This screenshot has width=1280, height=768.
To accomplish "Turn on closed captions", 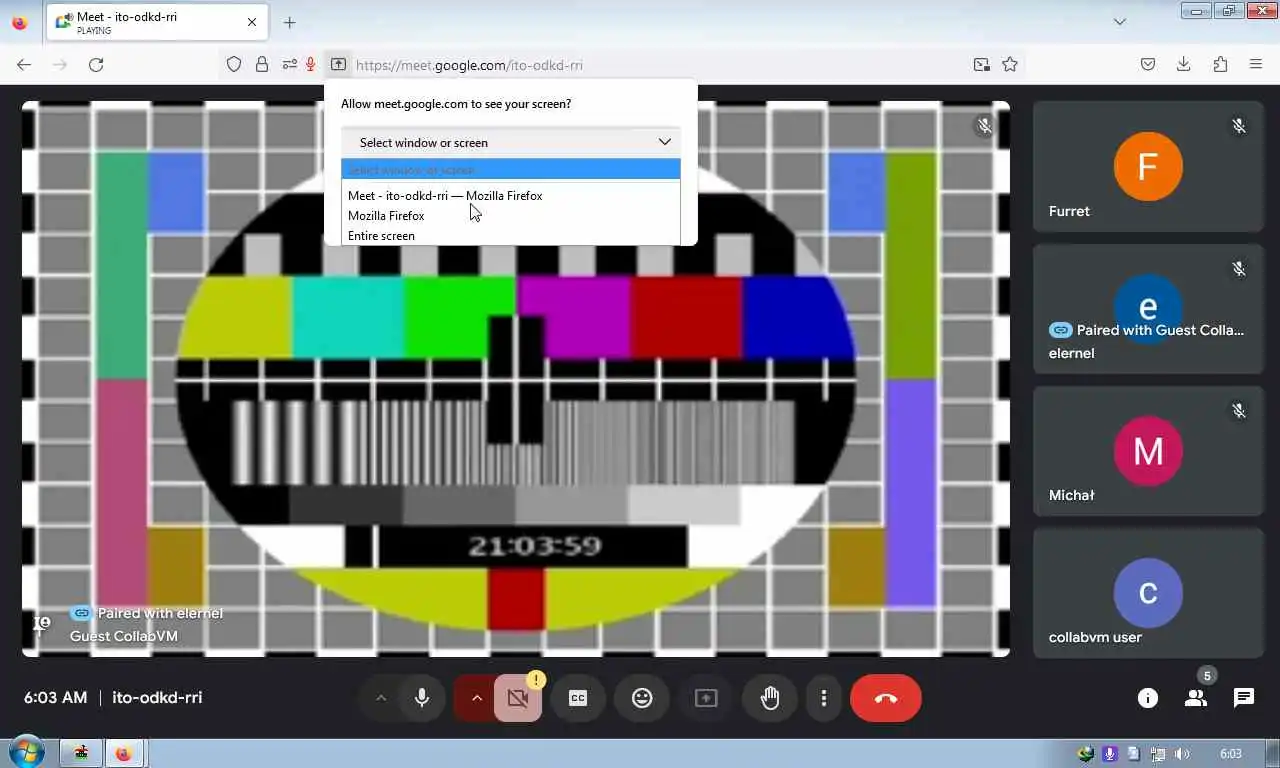I will coord(578,698).
